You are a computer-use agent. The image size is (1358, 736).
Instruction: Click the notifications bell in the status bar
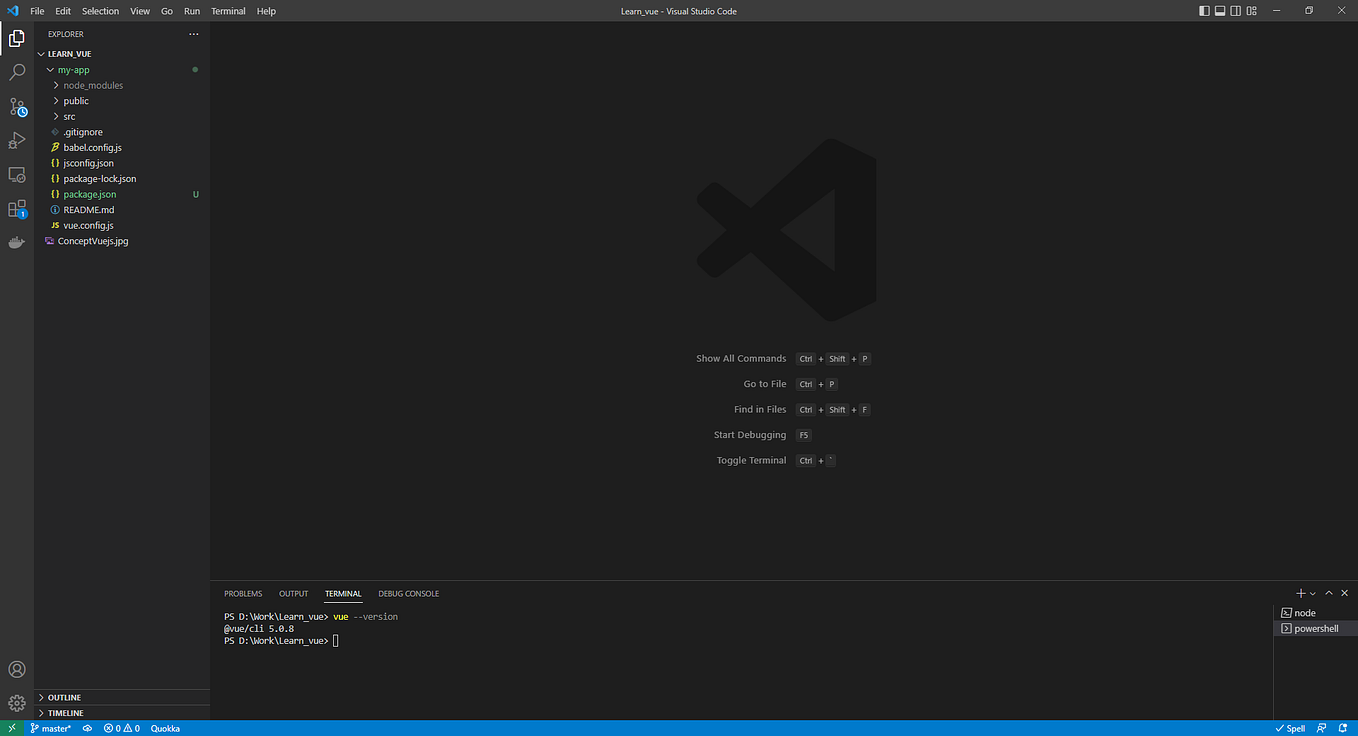tap(1343, 728)
